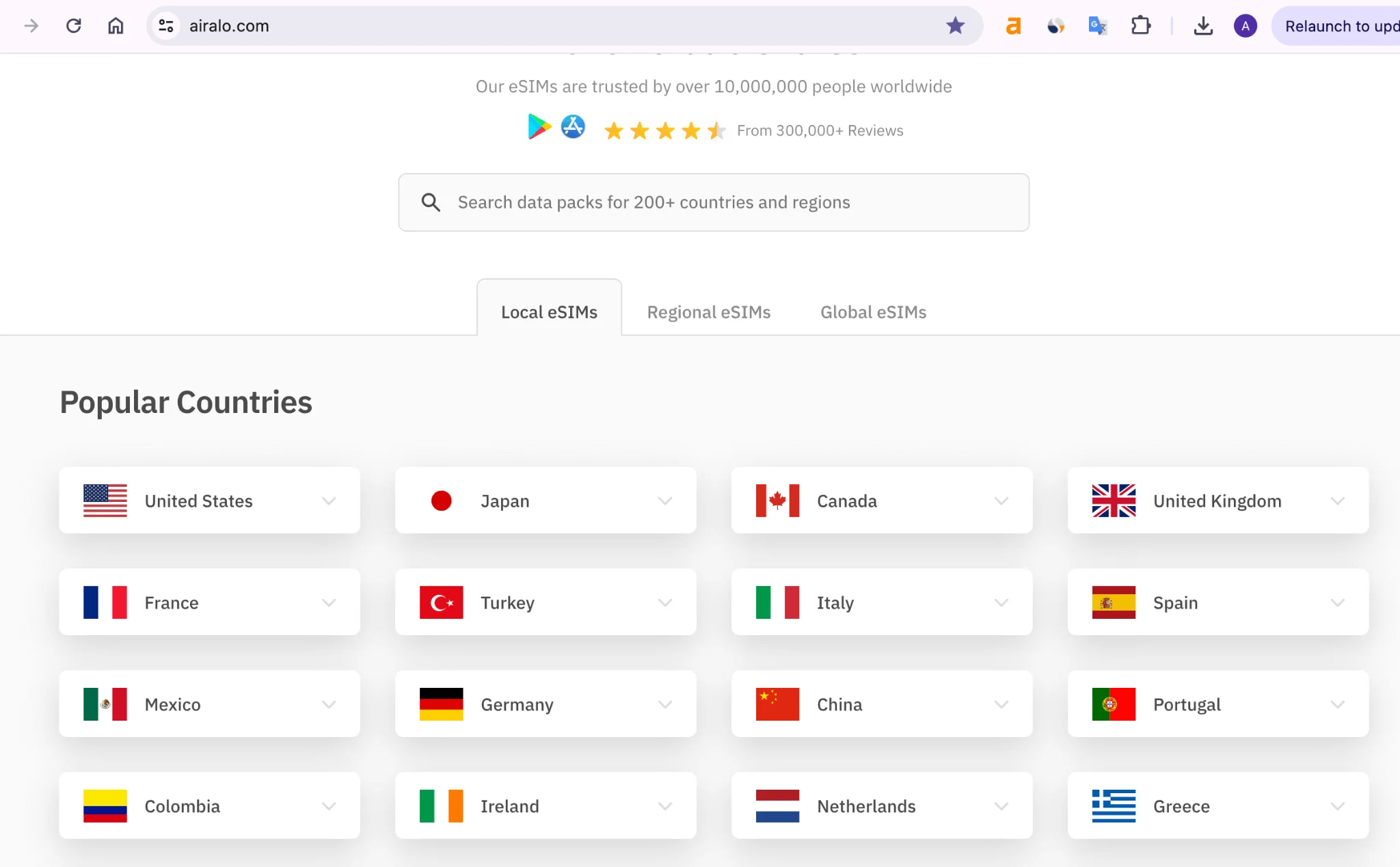Open the Google Play store icon
The height and width of the screenshot is (867, 1400).
click(539, 127)
